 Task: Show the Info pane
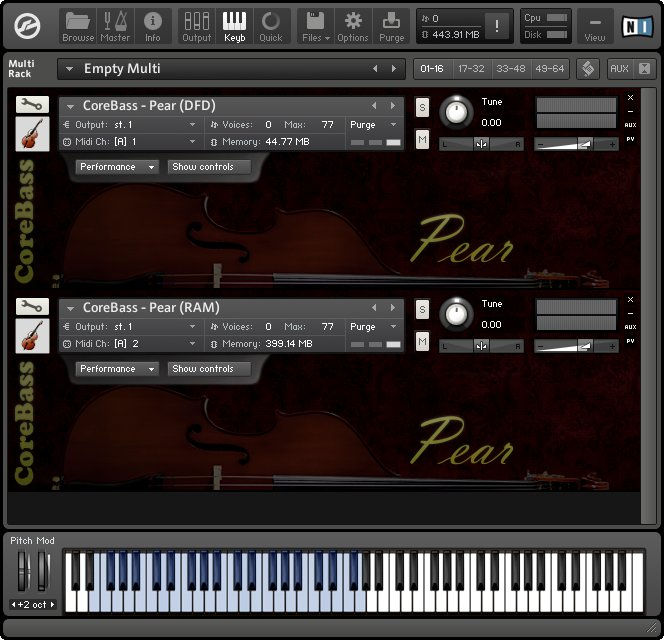click(x=152, y=26)
